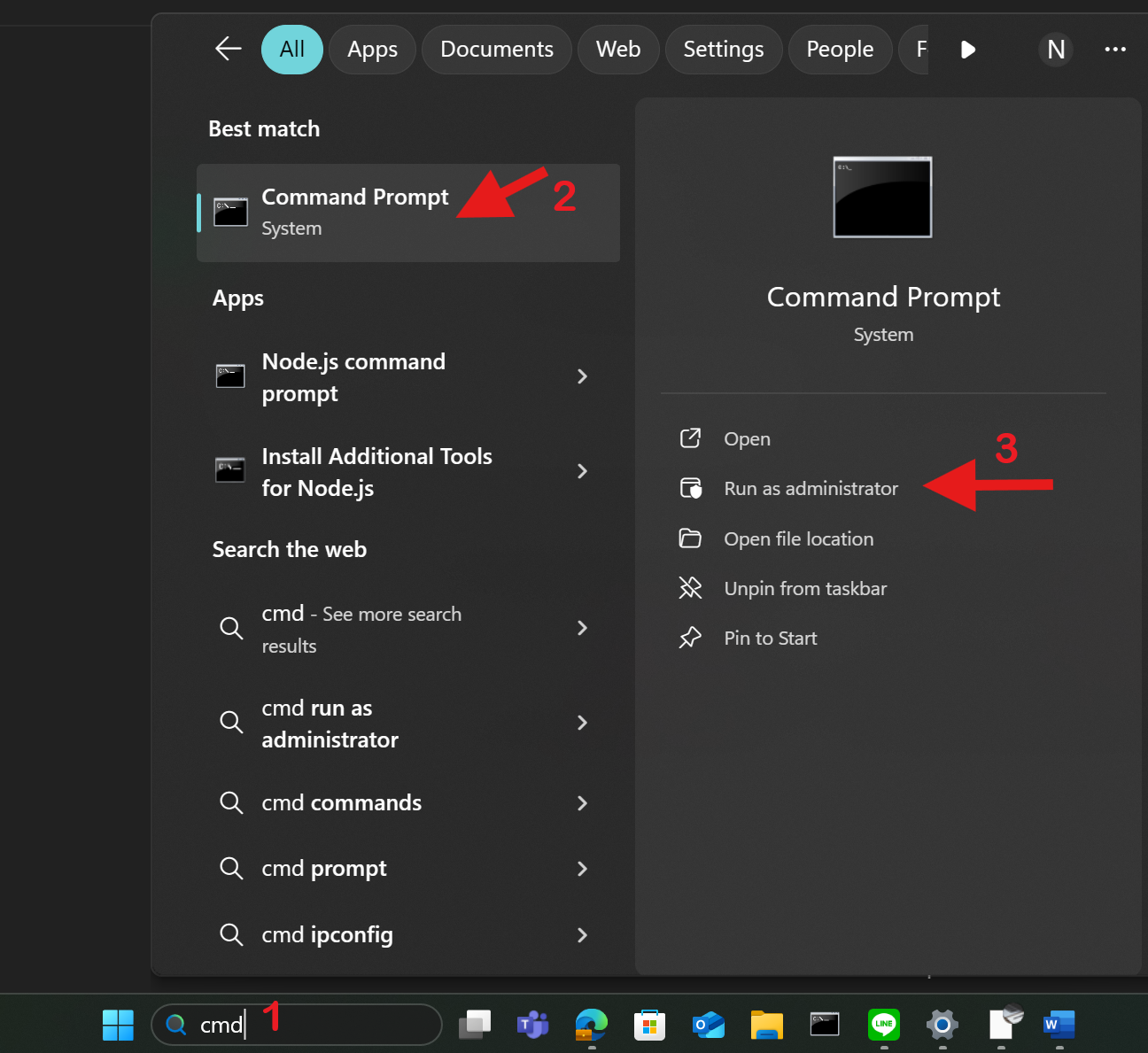Switch to the Apps filter tab
Viewport: 1148px width, 1053px height.
(x=372, y=50)
